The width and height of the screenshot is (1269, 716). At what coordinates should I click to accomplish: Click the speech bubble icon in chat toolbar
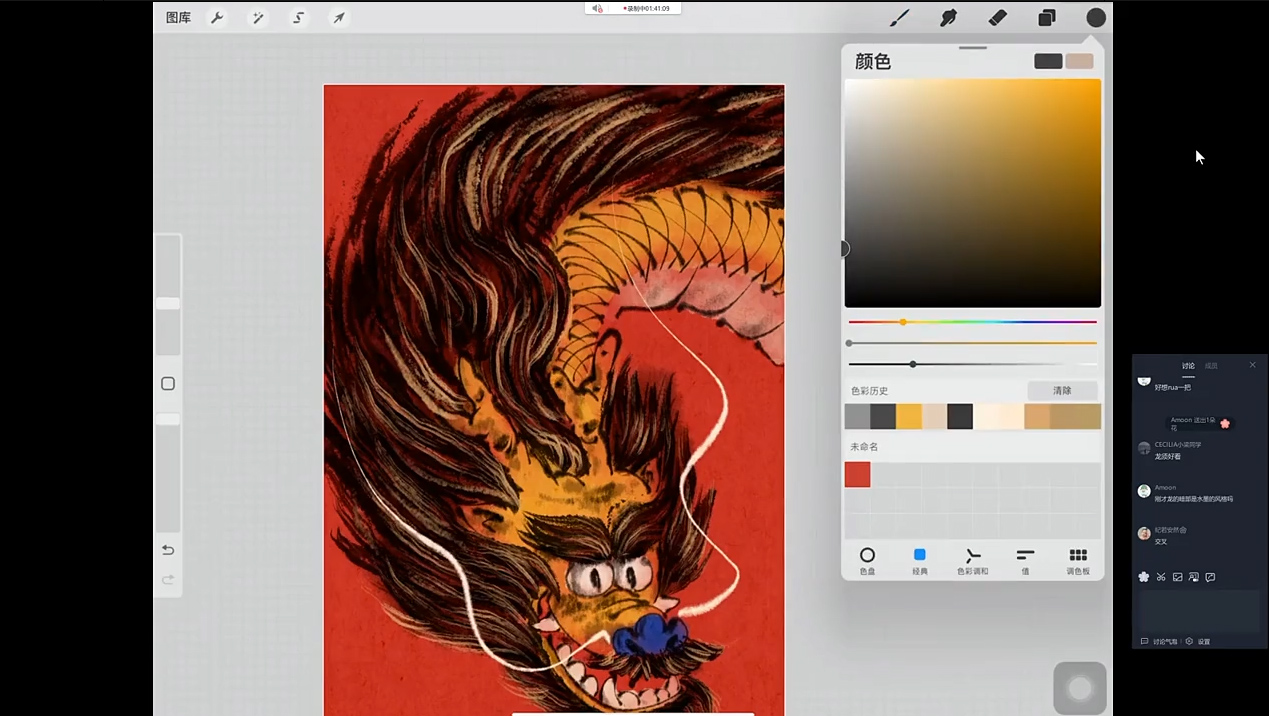(x=1210, y=577)
